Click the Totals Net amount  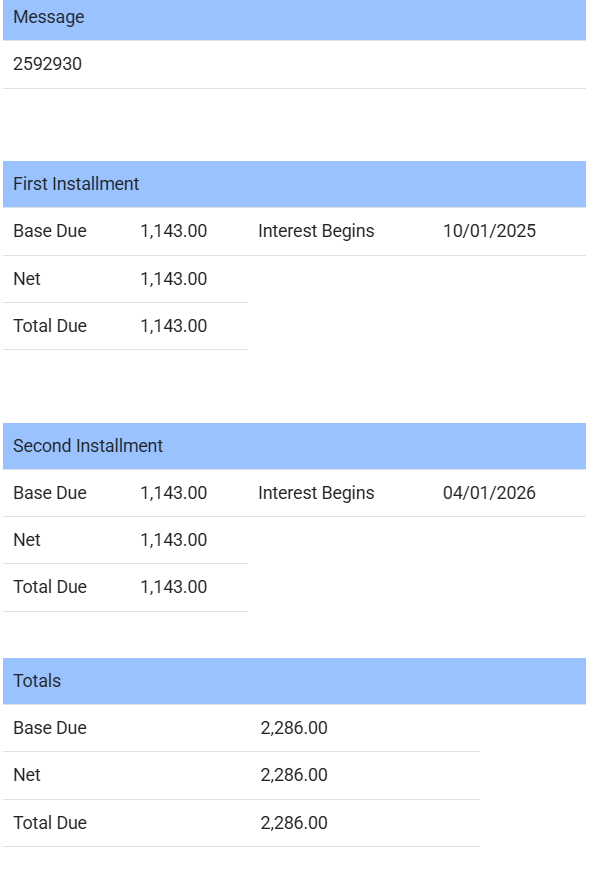click(294, 775)
